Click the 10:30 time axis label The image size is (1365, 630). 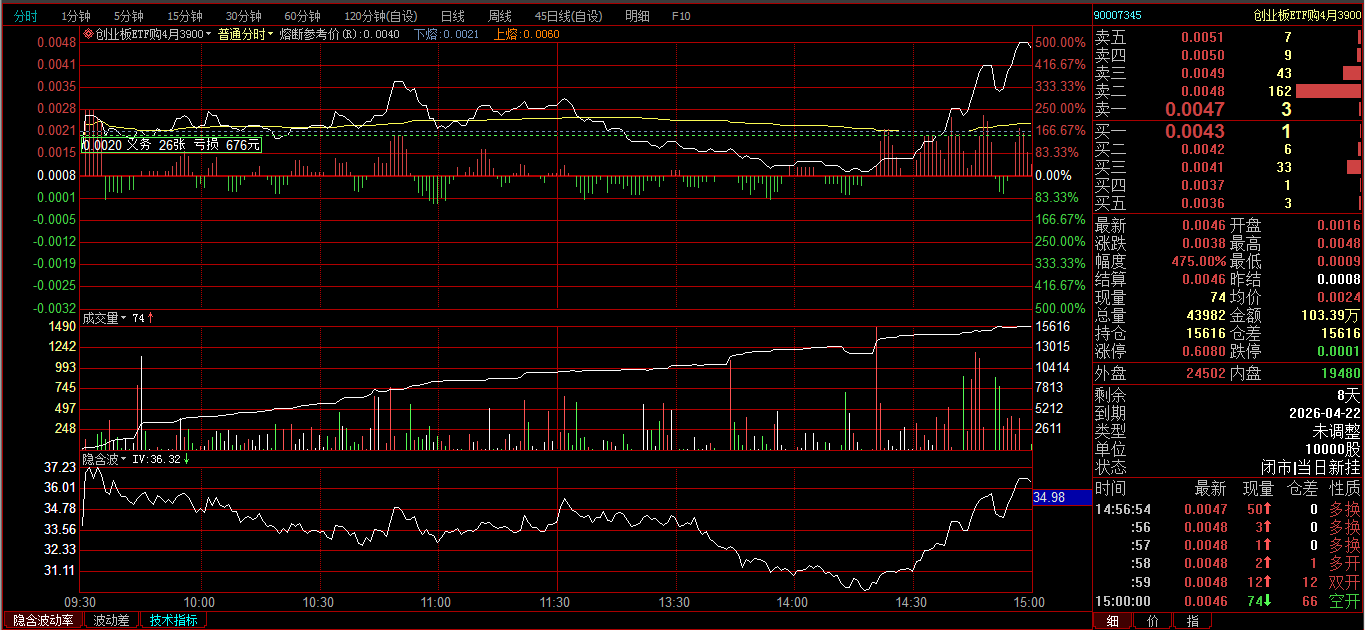click(319, 603)
